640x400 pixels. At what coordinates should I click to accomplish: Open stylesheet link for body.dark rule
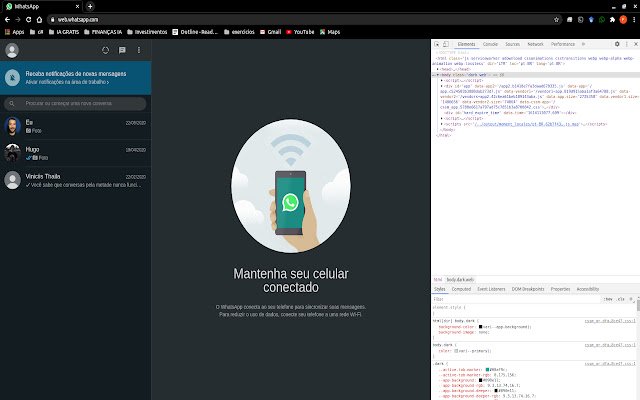(x=610, y=345)
